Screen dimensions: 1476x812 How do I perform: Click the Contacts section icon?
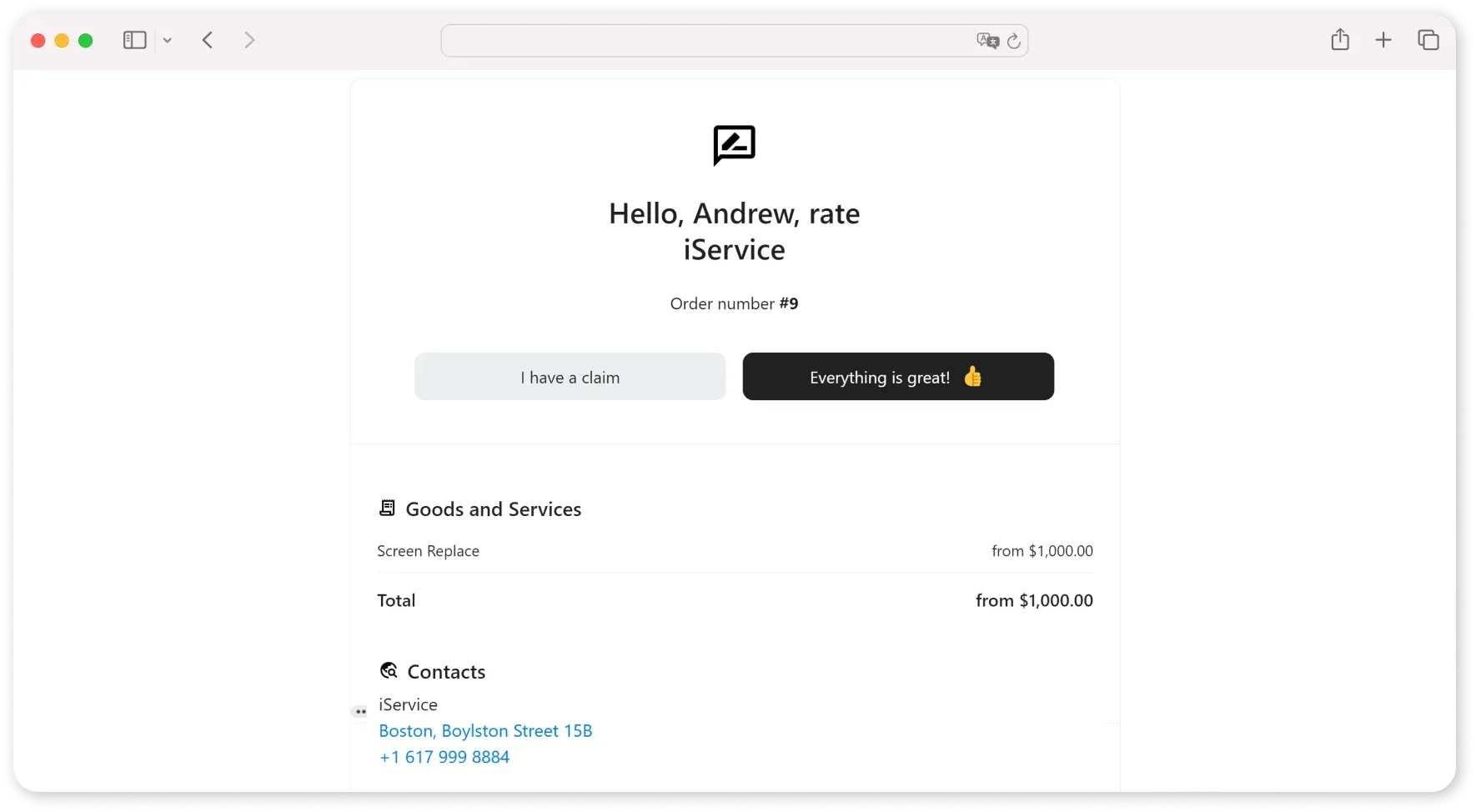tap(389, 670)
